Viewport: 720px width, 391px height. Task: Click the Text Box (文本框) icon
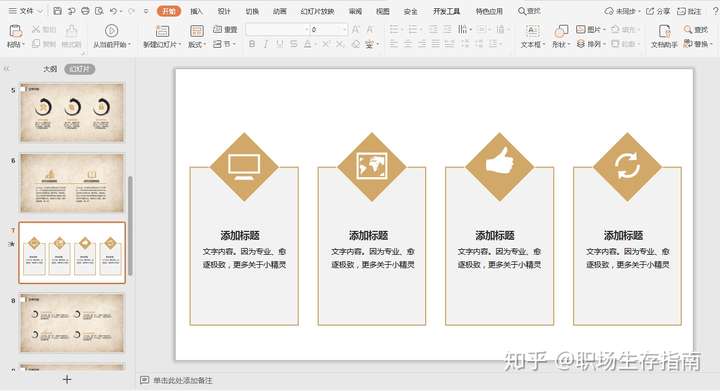click(x=532, y=31)
